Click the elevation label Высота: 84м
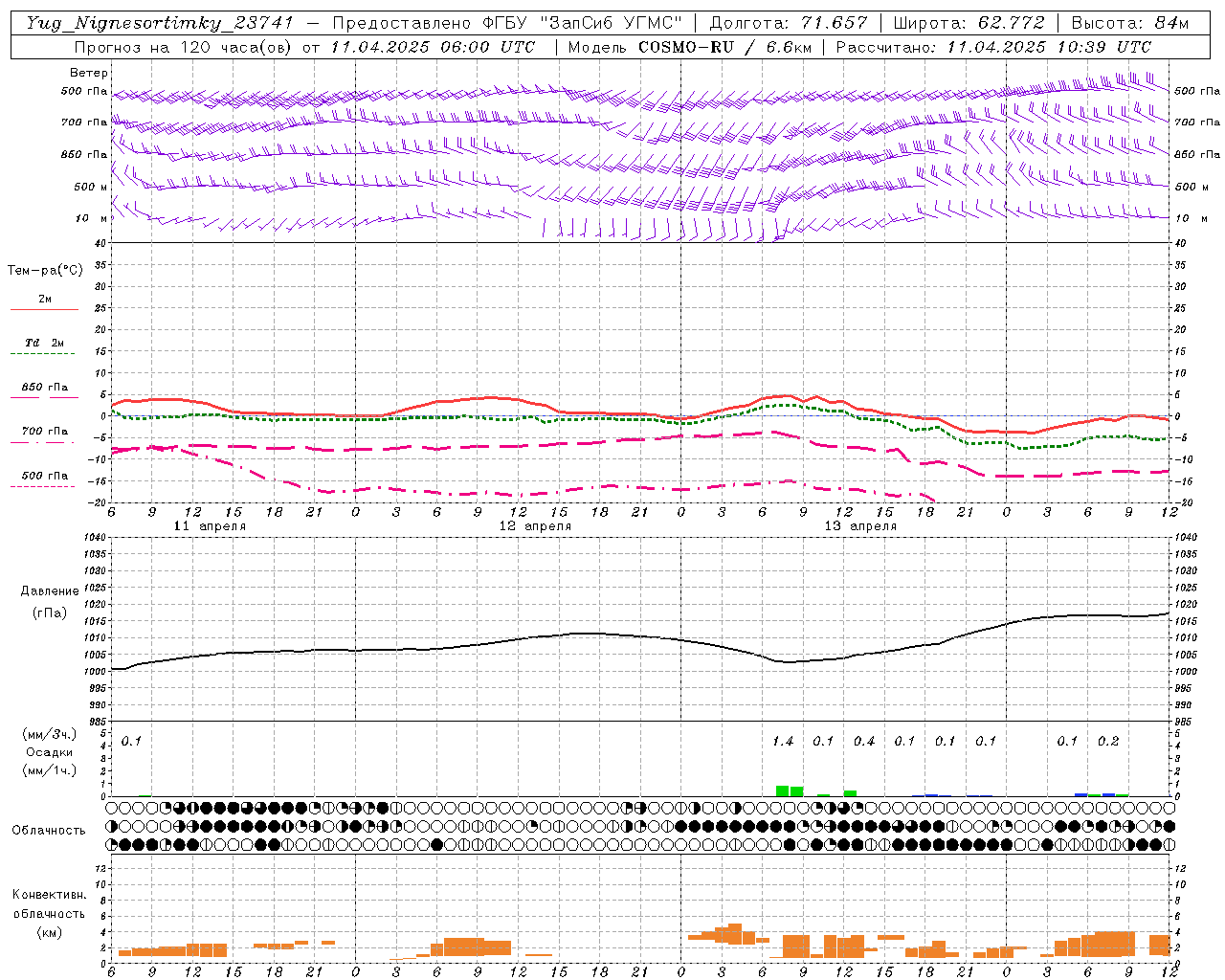Image resolution: width=1225 pixels, height=980 pixels. point(1130,23)
